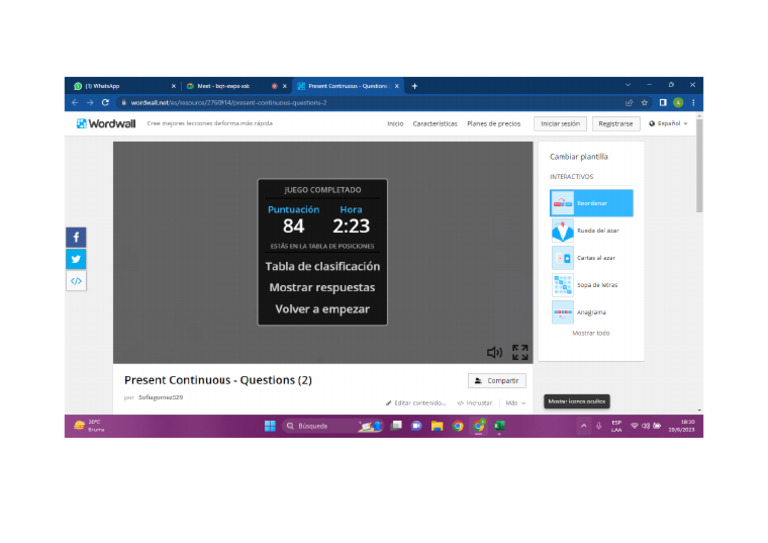Mute the game sound with the speaker icon
Screen dimensions: 768x543
point(494,352)
